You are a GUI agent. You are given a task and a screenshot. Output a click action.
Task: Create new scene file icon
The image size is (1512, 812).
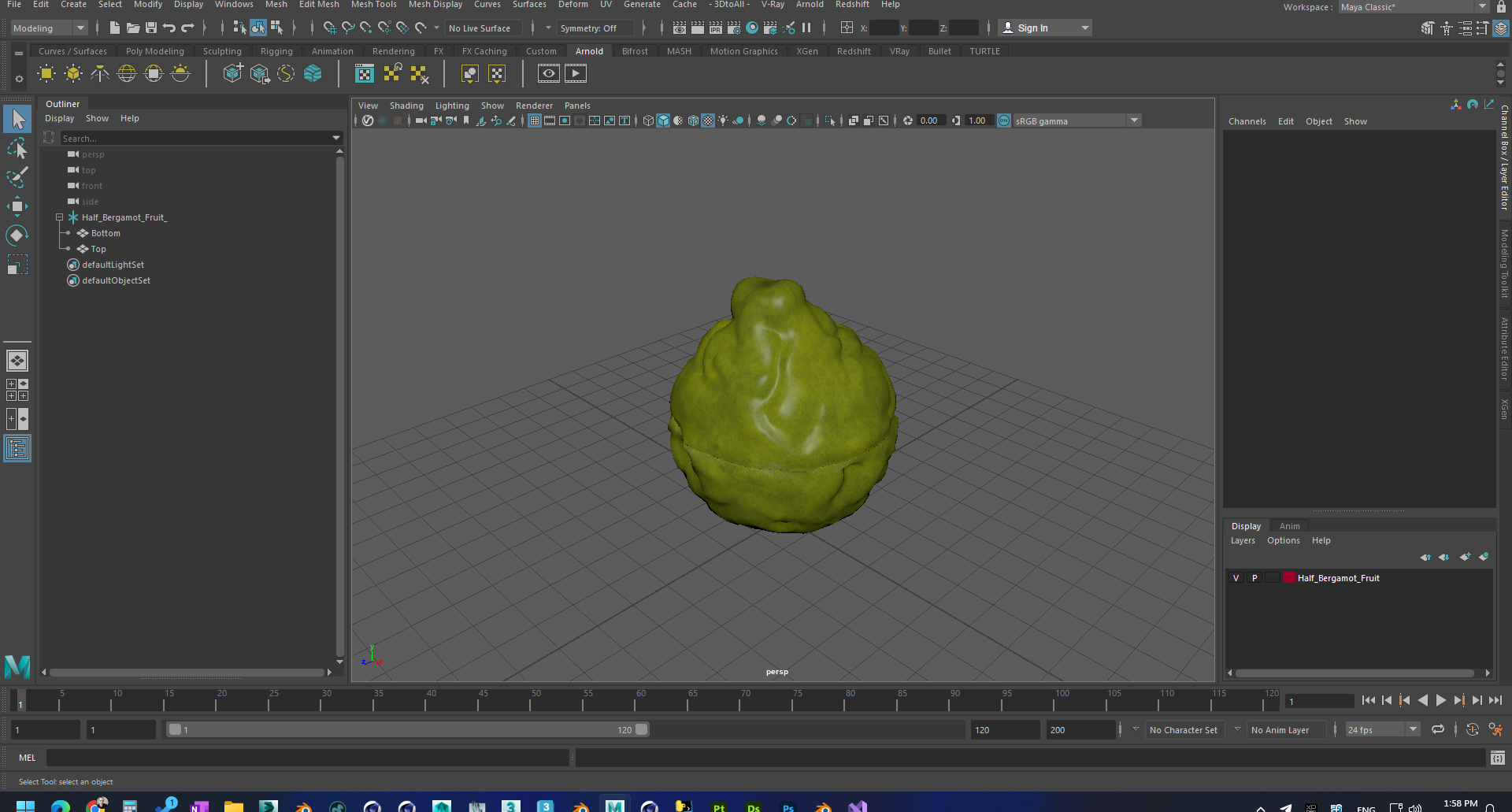pos(115,28)
